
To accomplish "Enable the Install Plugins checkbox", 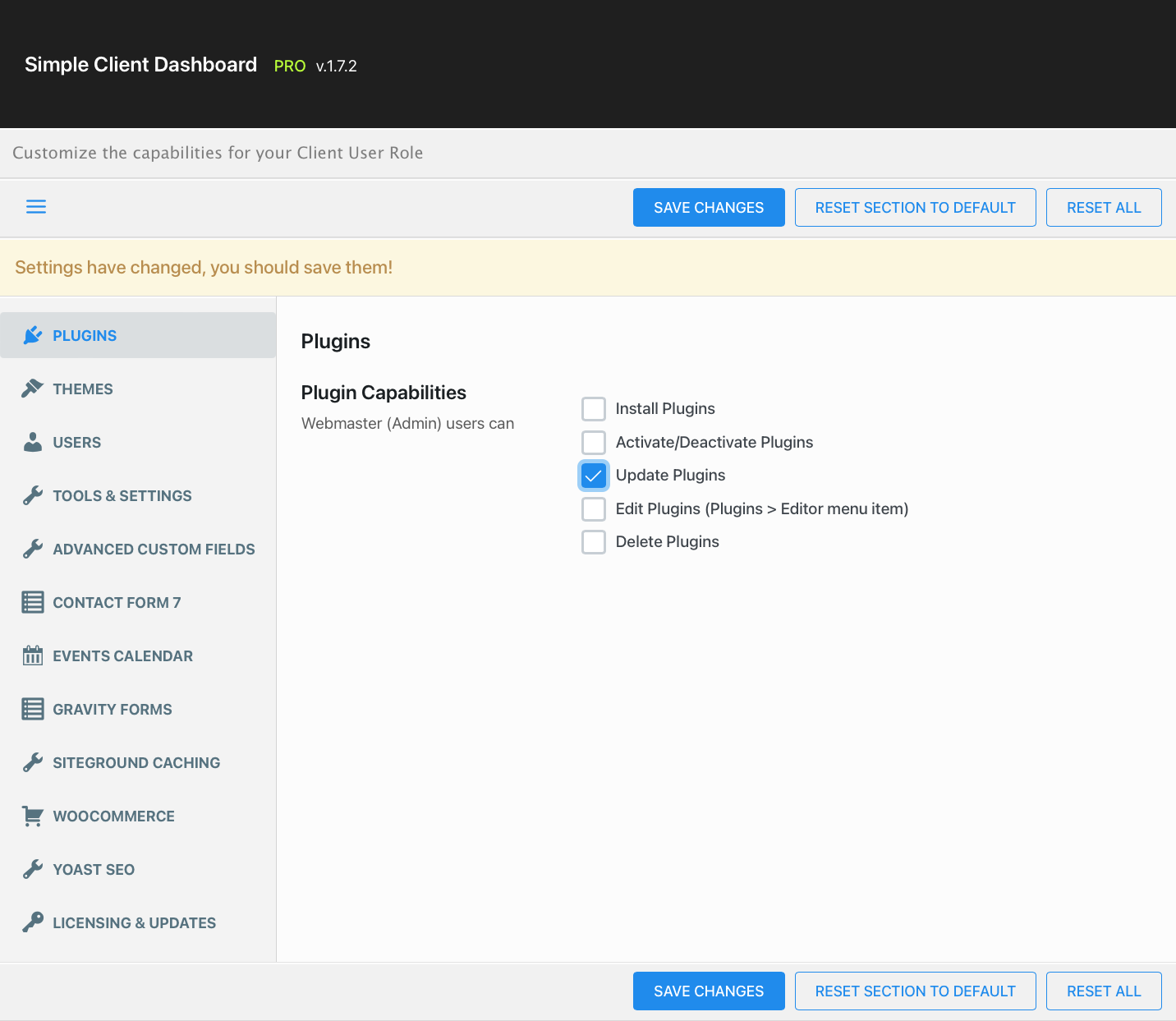I will click(x=593, y=408).
